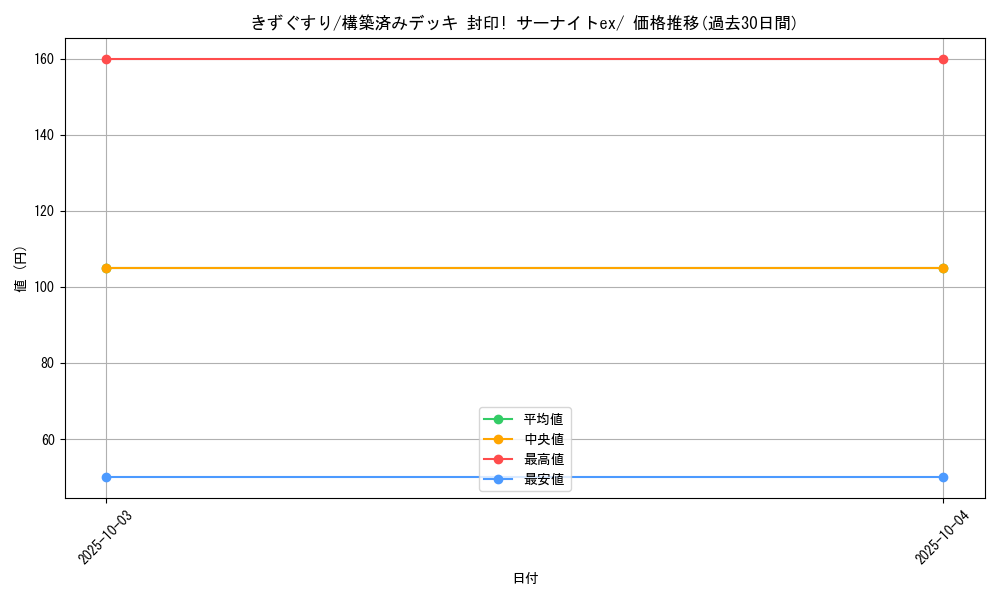Click the chart title text
The width and height of the screenshot is (1000, 600).
coord(524,23)
